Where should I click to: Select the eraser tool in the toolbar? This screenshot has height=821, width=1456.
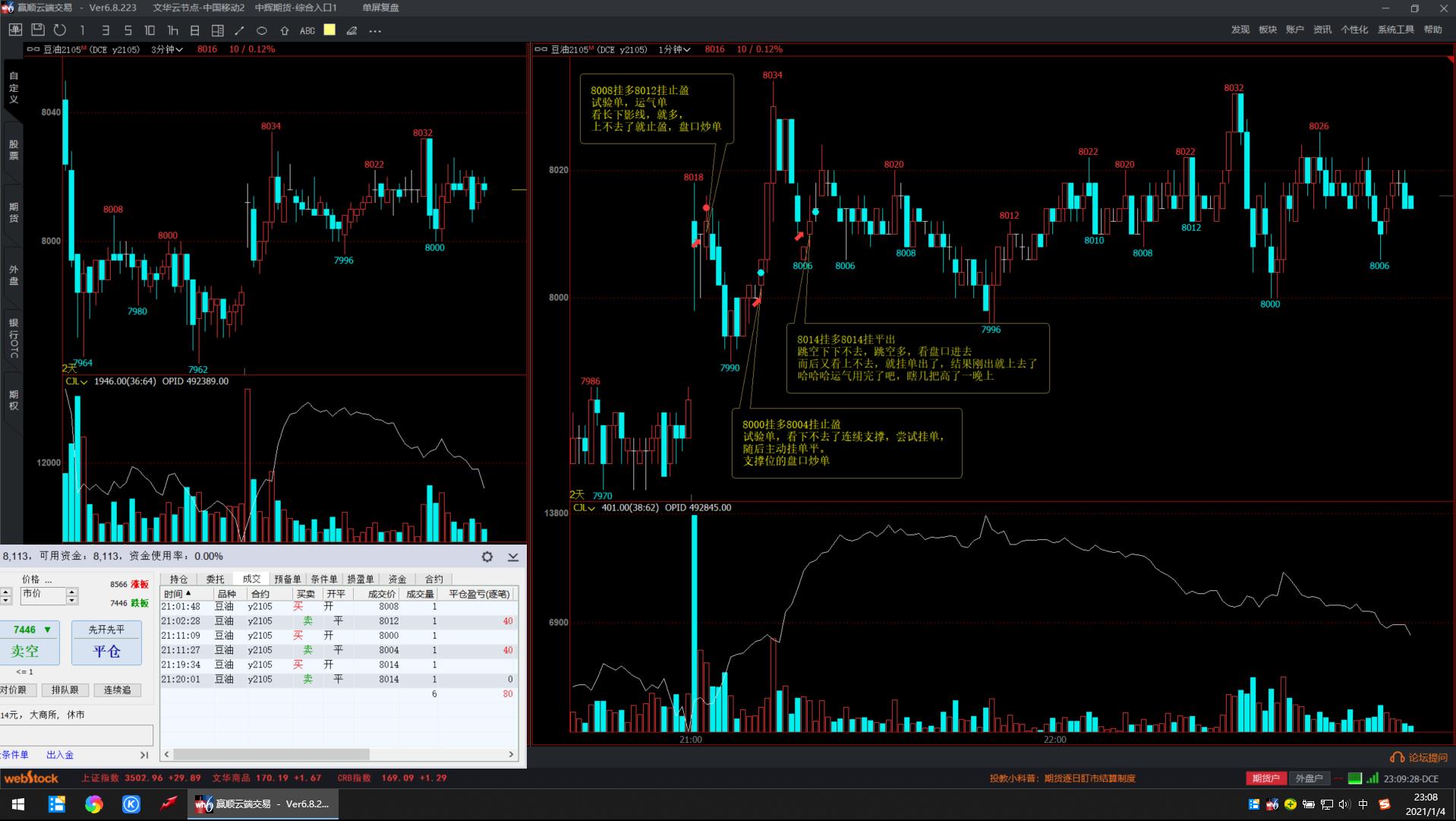tap(351, 30)
